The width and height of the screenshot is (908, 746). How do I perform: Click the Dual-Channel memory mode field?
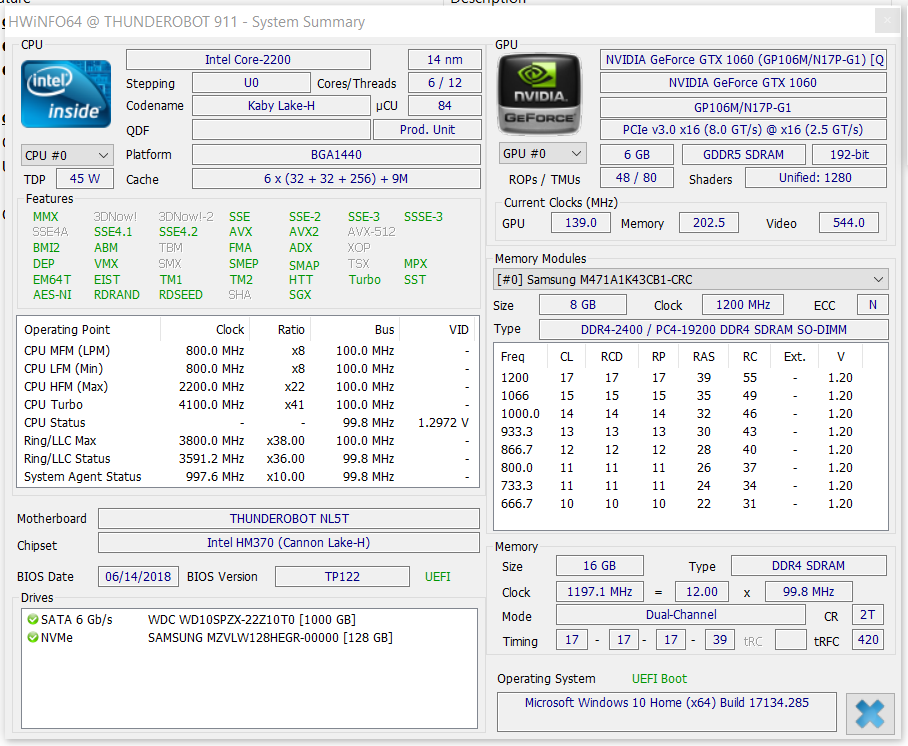point(681,615)
